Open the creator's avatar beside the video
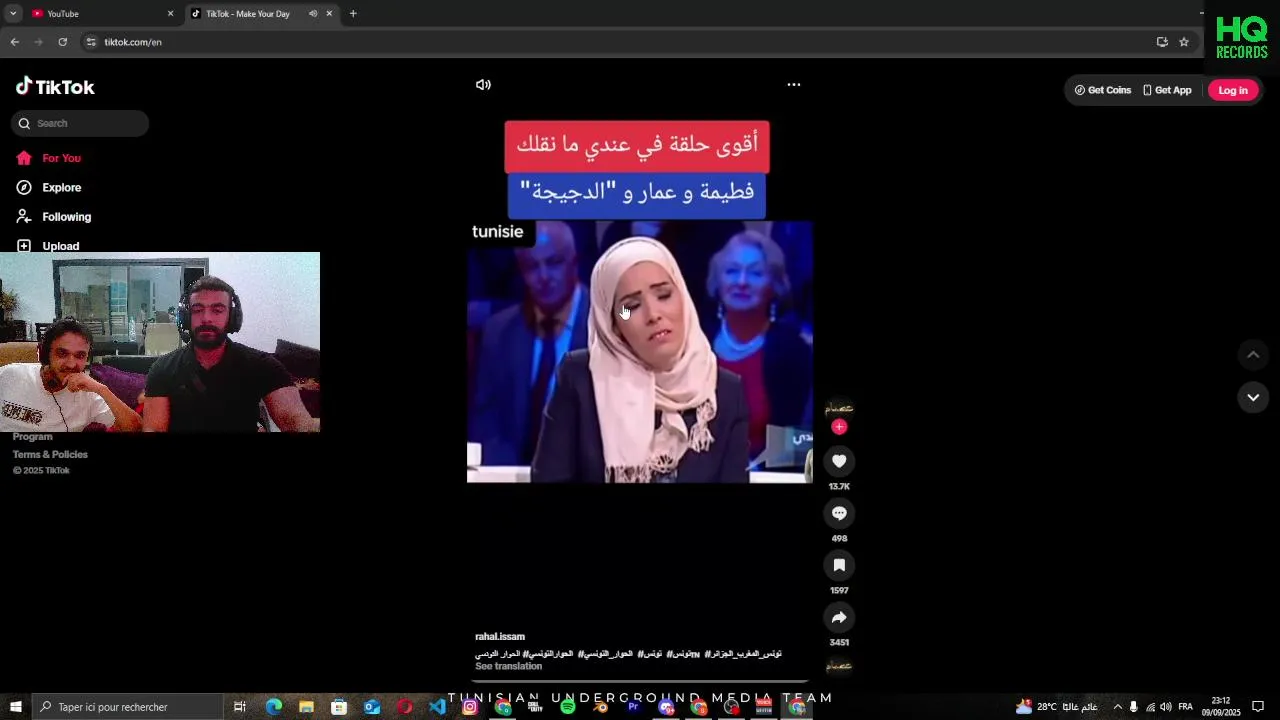Image resolution: width=1280 pixels, height=720 pixels. (x=839, y=407)
